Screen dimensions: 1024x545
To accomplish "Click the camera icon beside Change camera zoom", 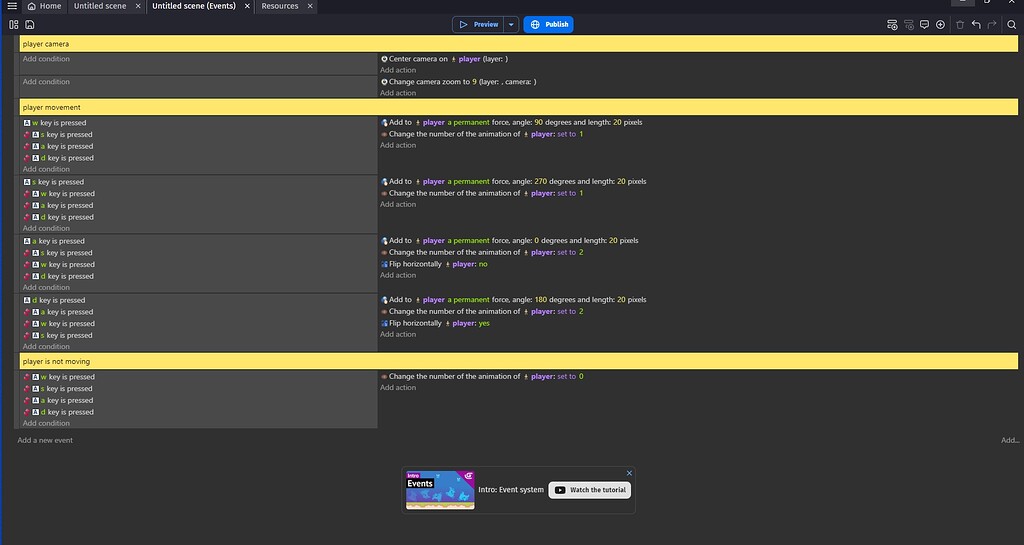I will (x=384, y=82).
